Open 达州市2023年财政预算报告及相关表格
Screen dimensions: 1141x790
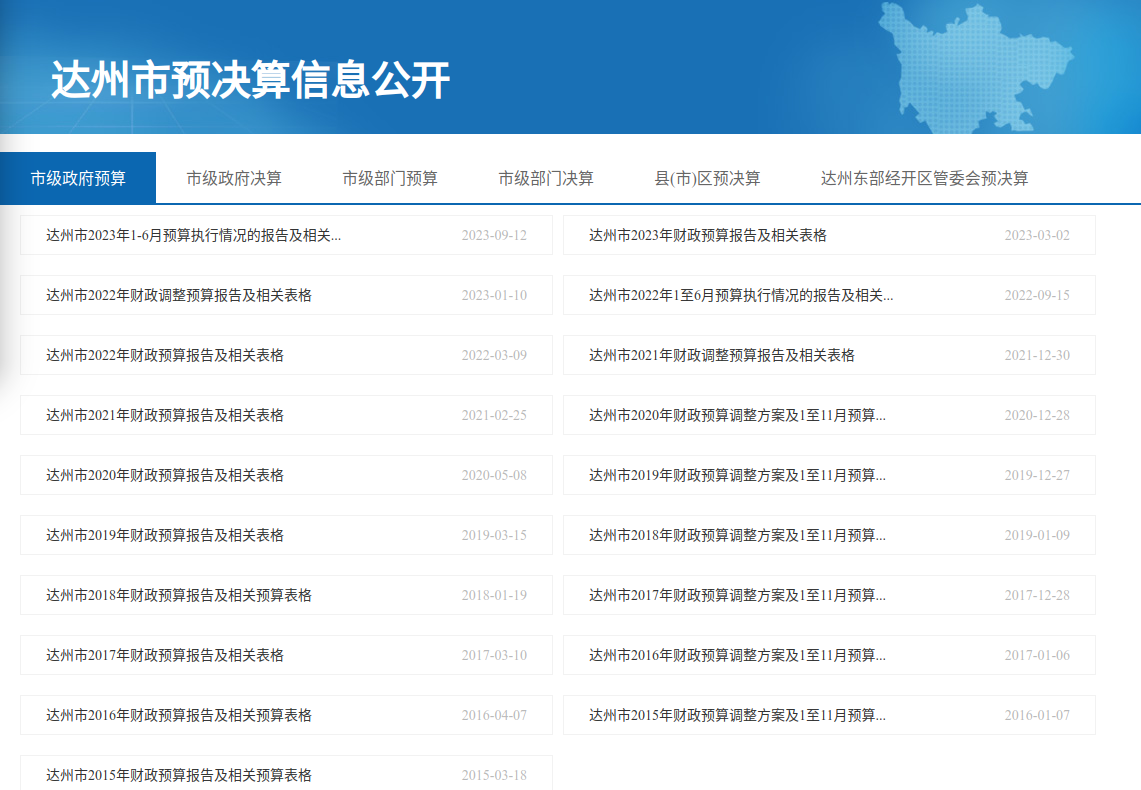tap(707, 236)
